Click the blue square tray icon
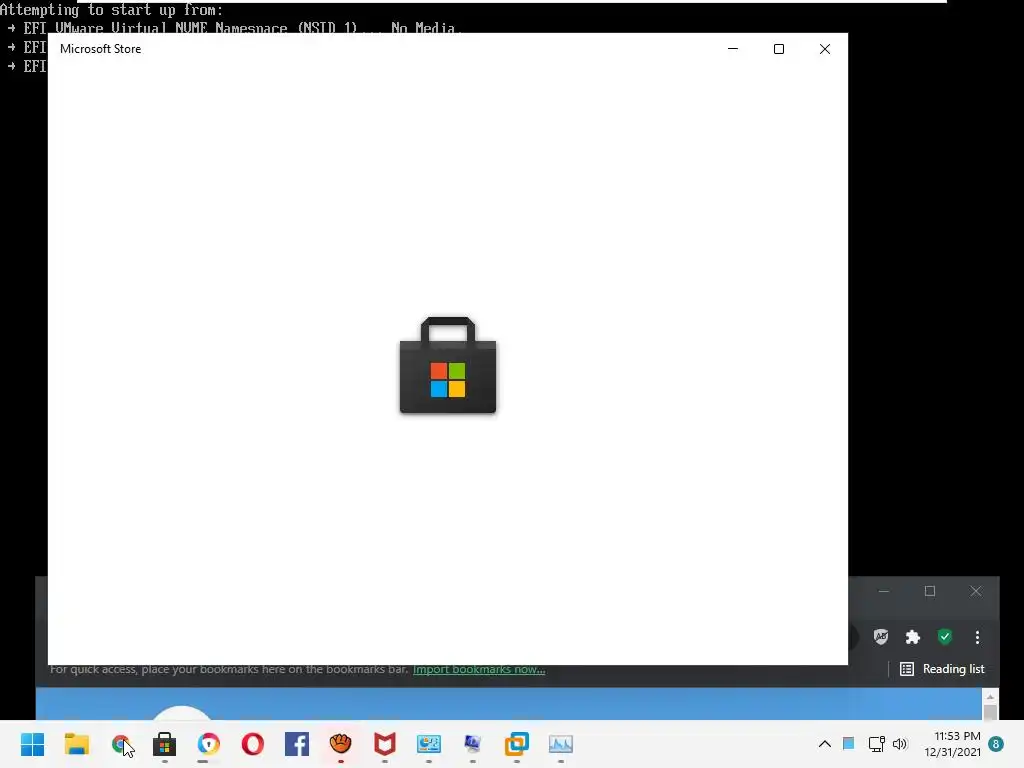Screen dimensions: 1024x768 (848, 743)
